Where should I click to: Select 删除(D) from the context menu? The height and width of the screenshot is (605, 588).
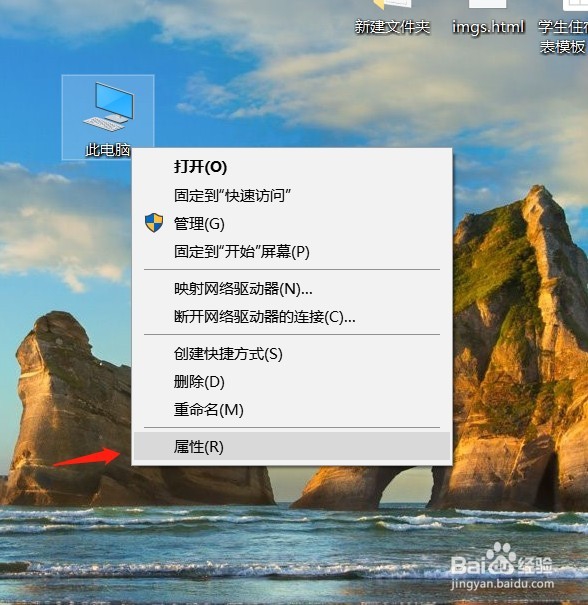pos(292,382)
